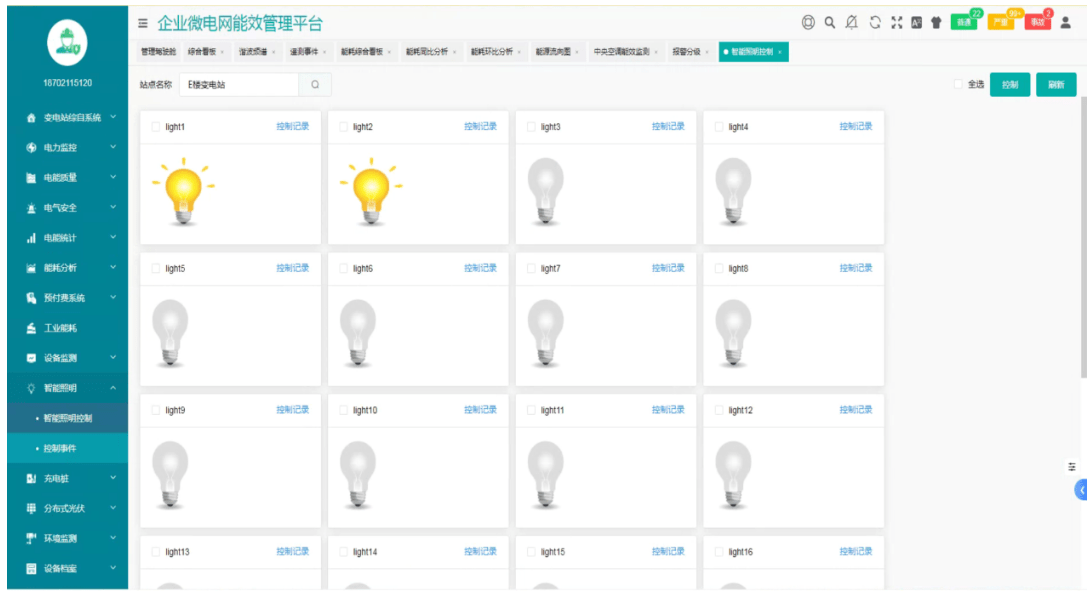The image size is (1091, 595).
Task: Open the red 事故 alarm badge
Action: [x=1037, y=22]
